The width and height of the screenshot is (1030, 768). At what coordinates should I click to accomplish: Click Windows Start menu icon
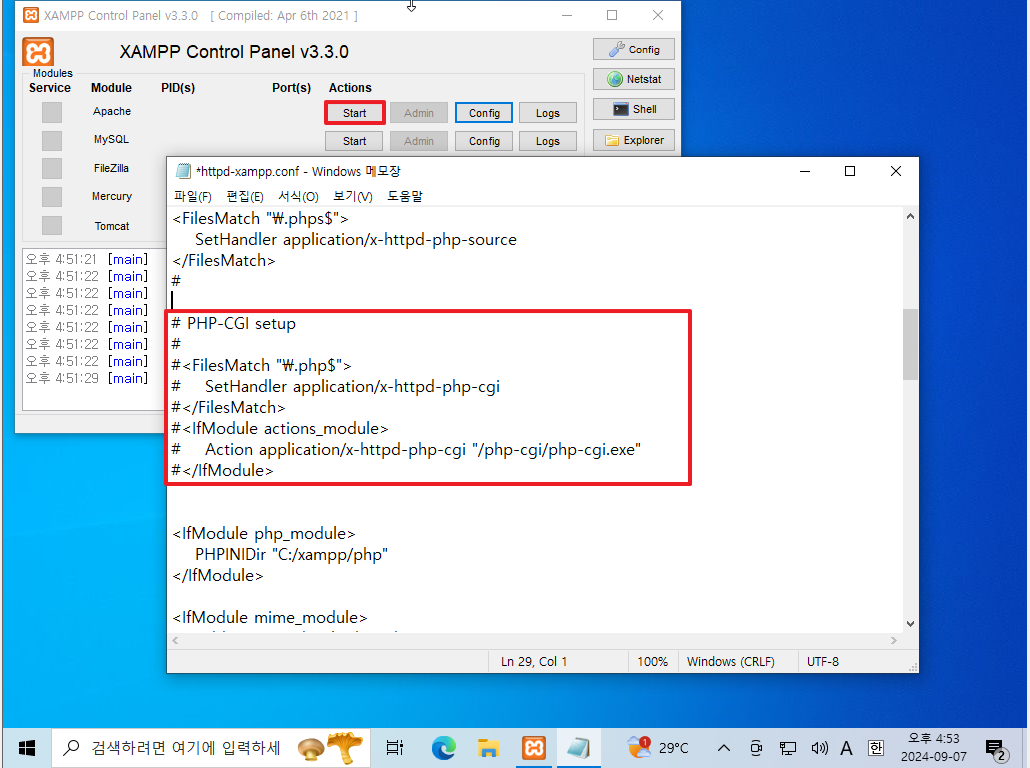[27, 748]
